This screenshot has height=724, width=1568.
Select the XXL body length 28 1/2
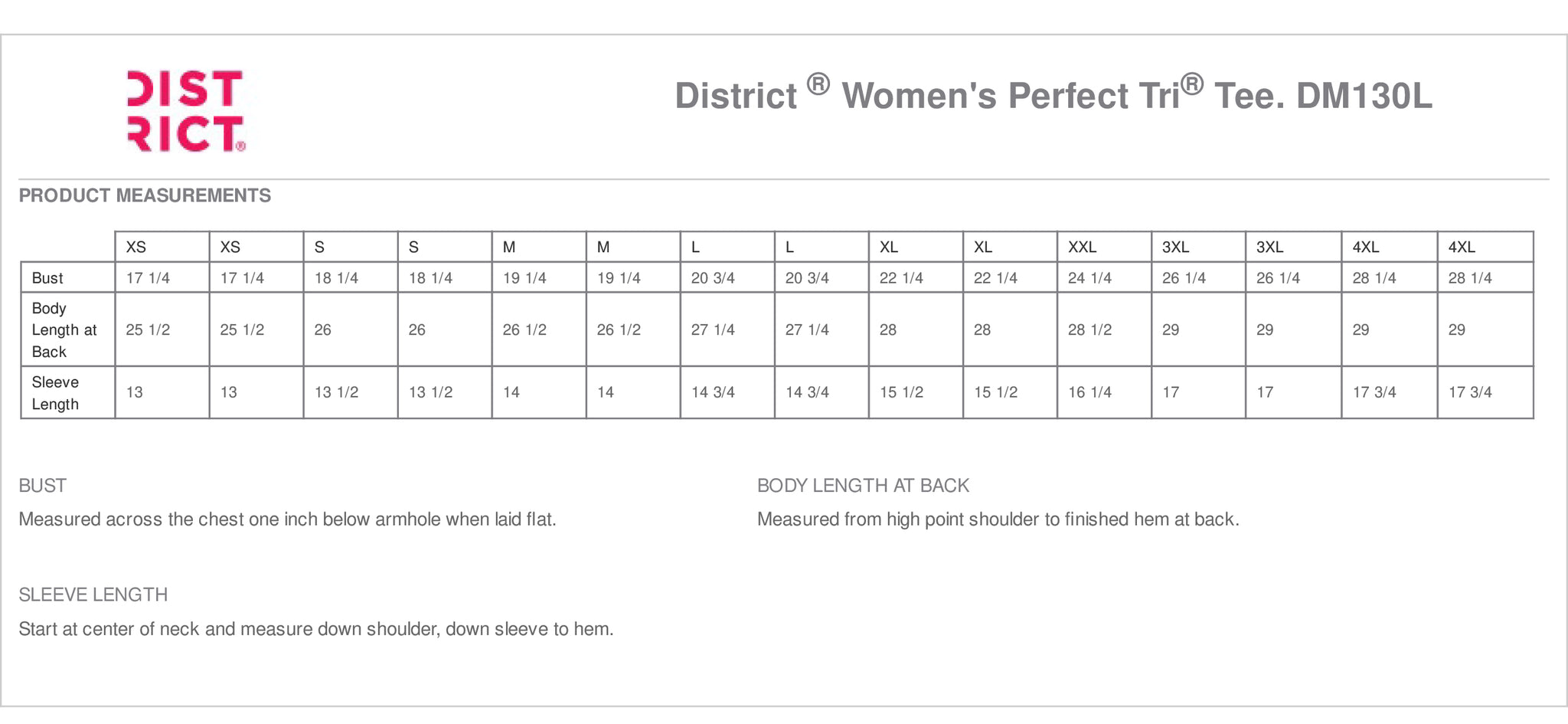coord(1089,330)
